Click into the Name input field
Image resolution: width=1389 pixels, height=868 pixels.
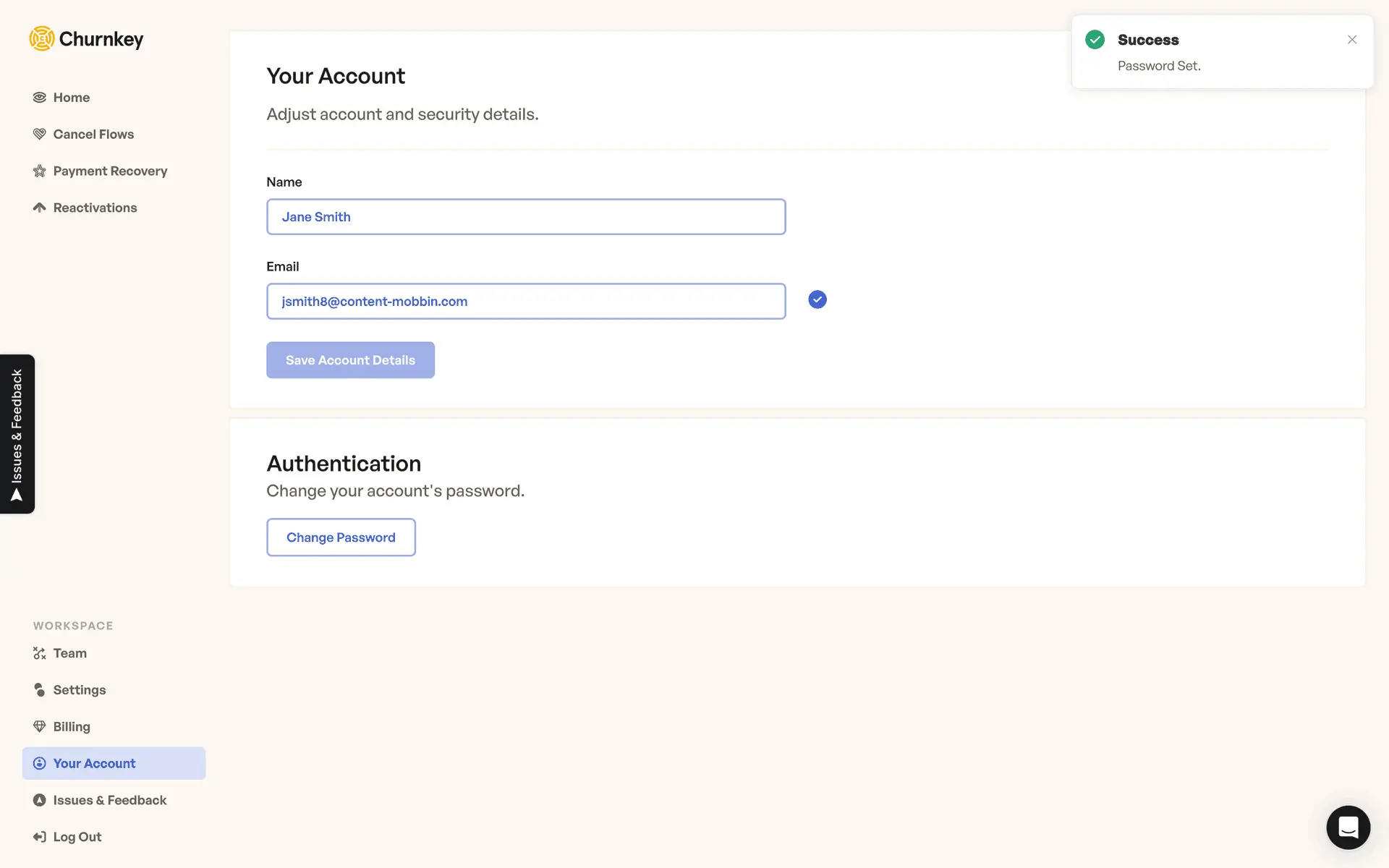[x=526, y=217]
